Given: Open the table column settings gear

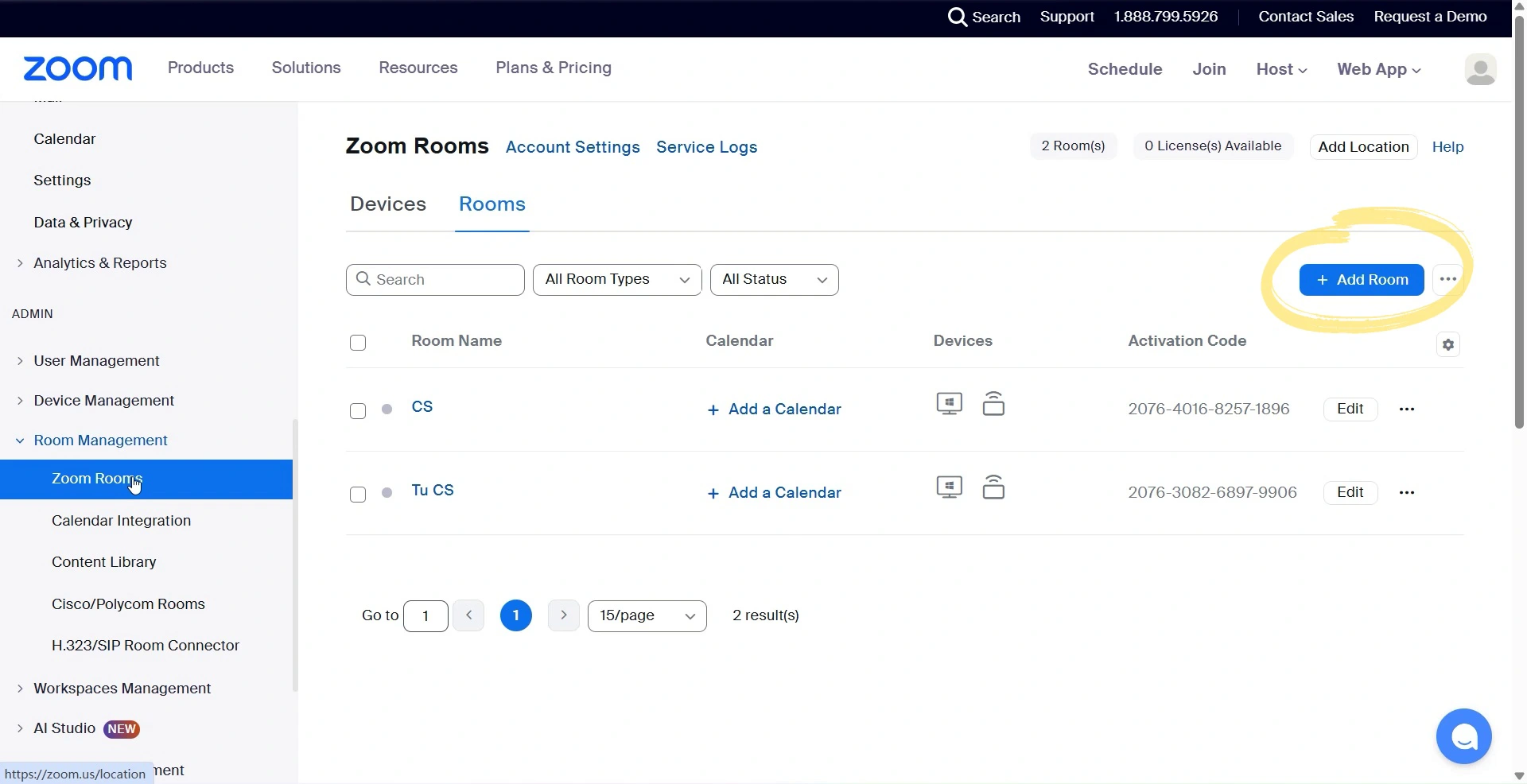Looking at the screenshot, I should pyautogui.click(x=1448, y=345).
